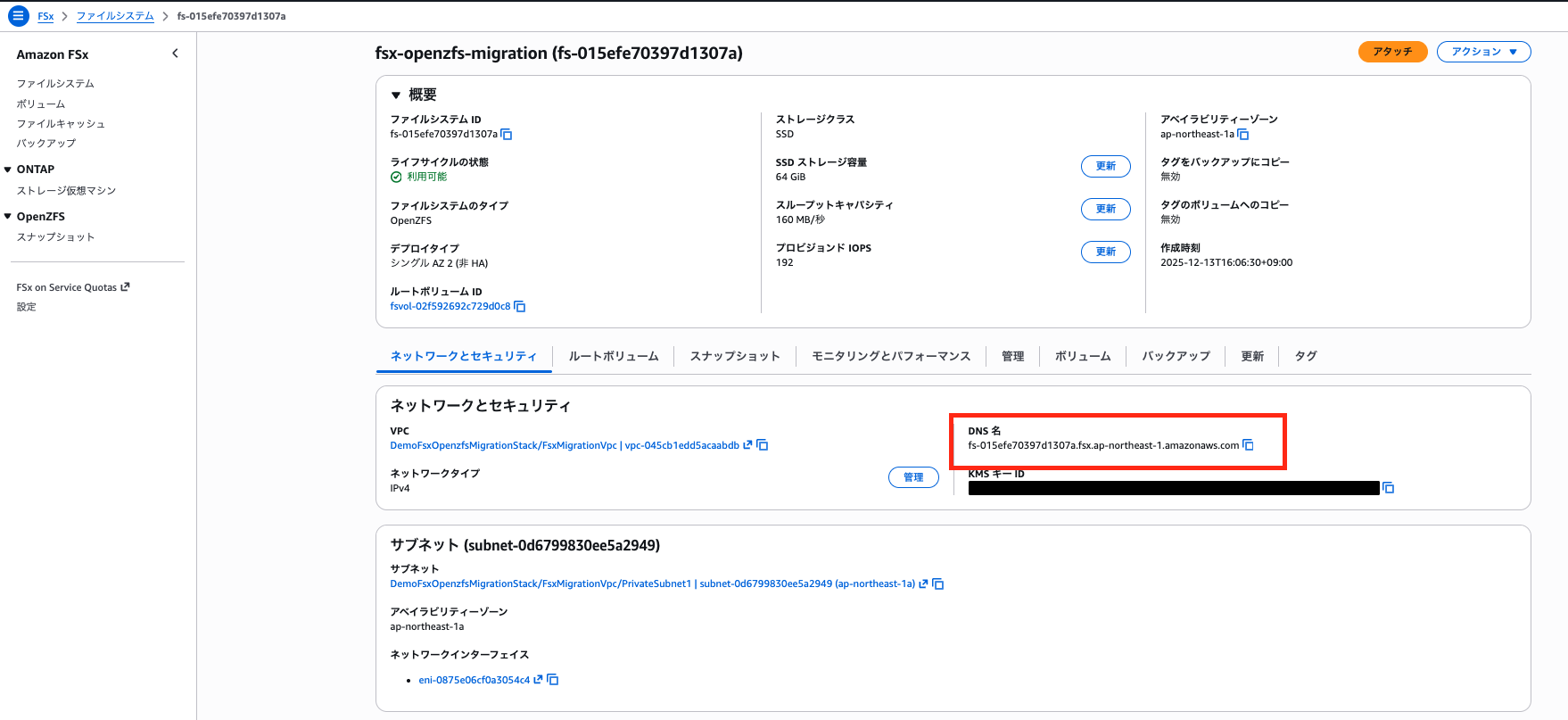1568x720 pixels.
Task: Open モニタリングとパフォーマンス tab
Action: point(891,356)
